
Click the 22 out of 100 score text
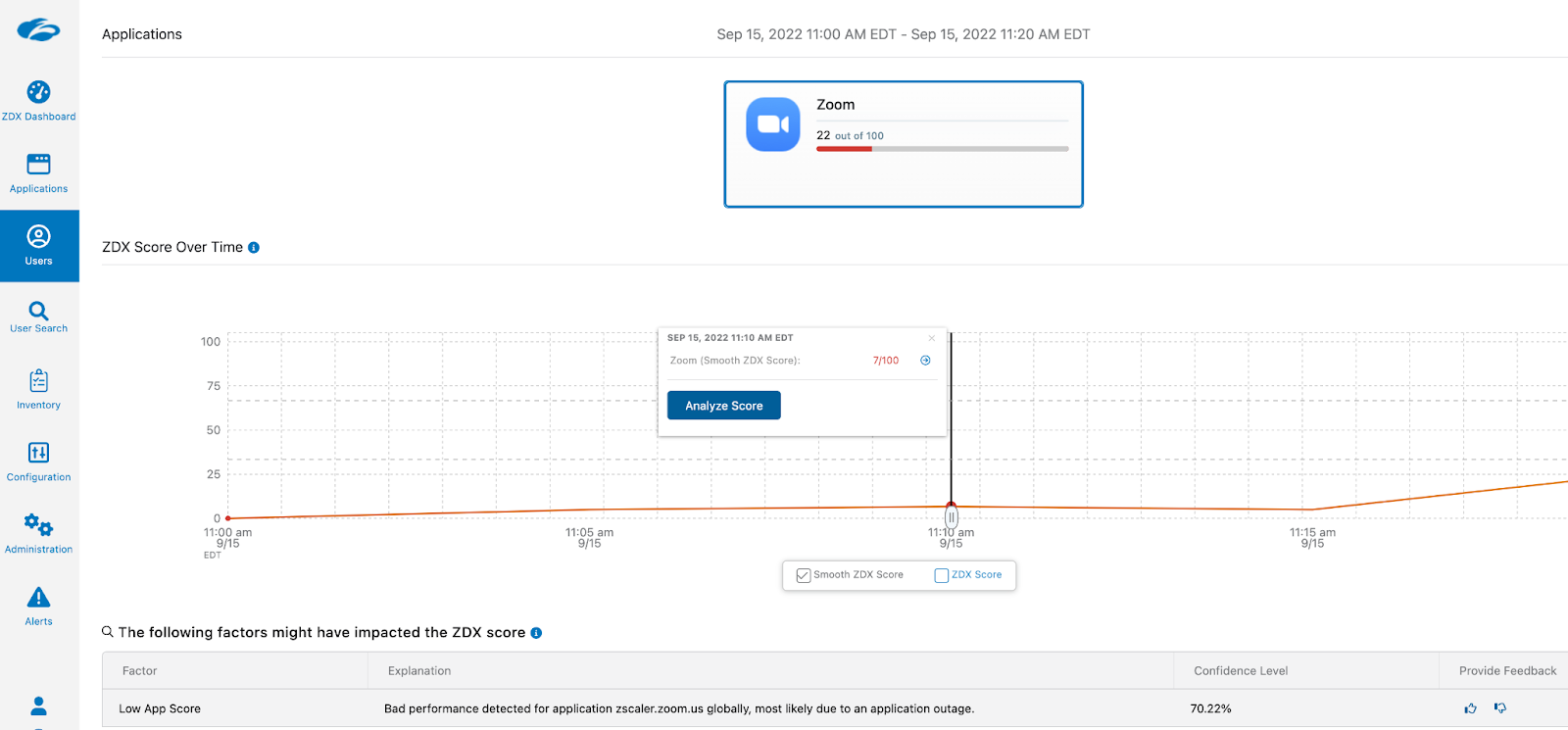click(x=850, y=135)
